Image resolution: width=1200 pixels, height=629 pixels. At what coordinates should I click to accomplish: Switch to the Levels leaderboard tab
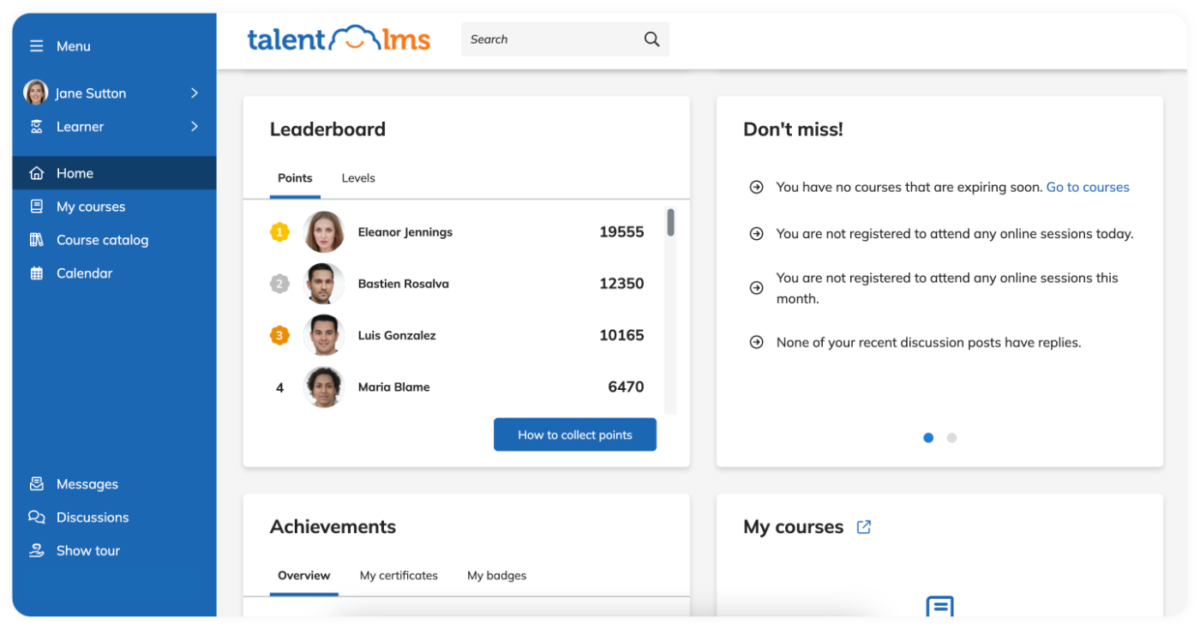tap(357, 177)
